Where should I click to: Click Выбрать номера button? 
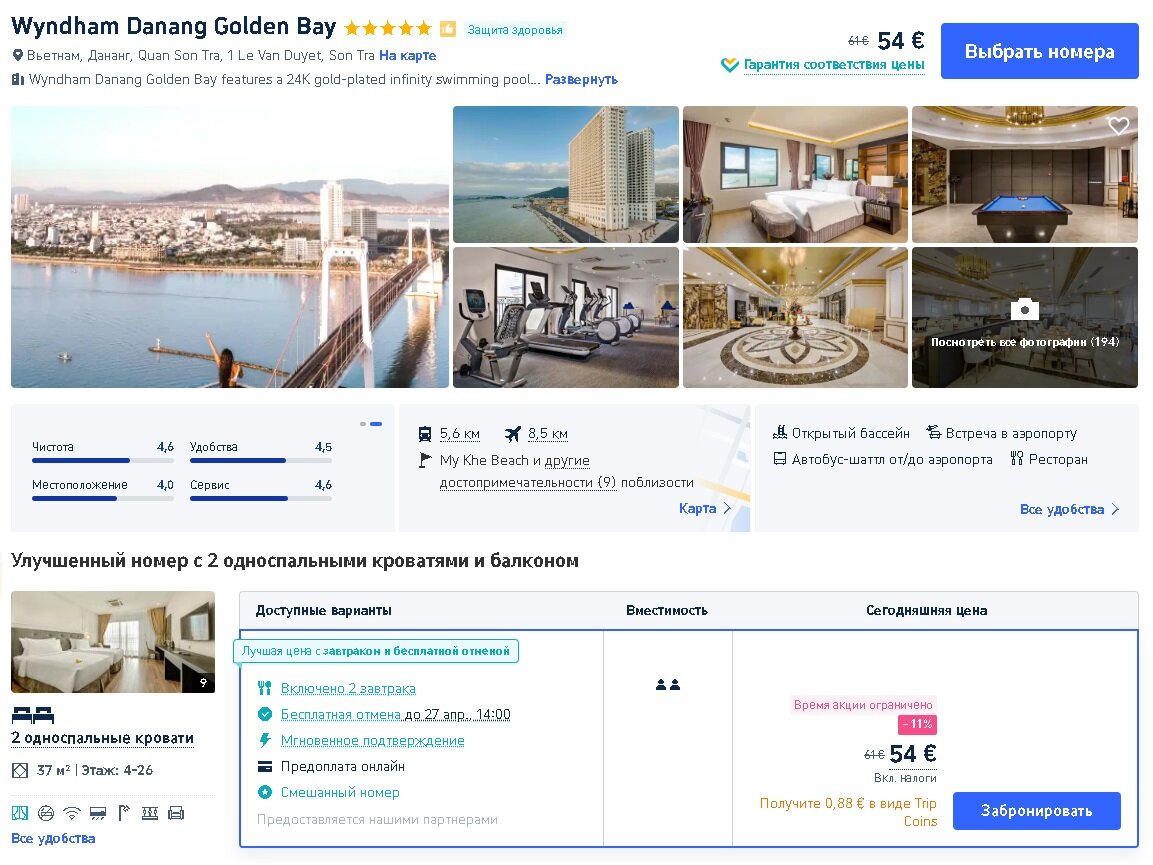point(1040,51)
